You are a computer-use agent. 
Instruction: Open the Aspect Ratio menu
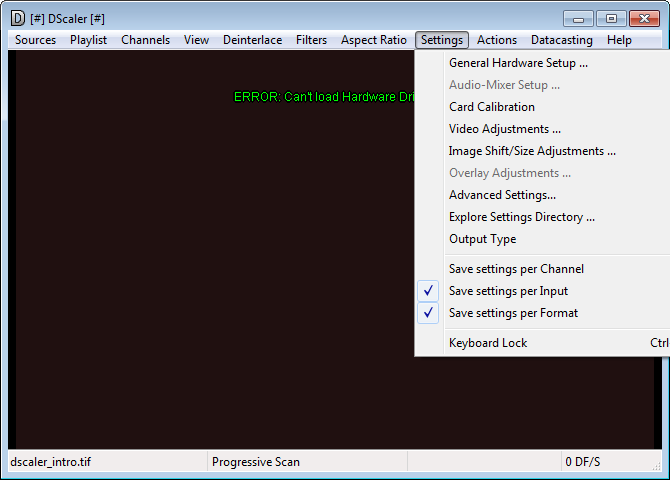374,40
